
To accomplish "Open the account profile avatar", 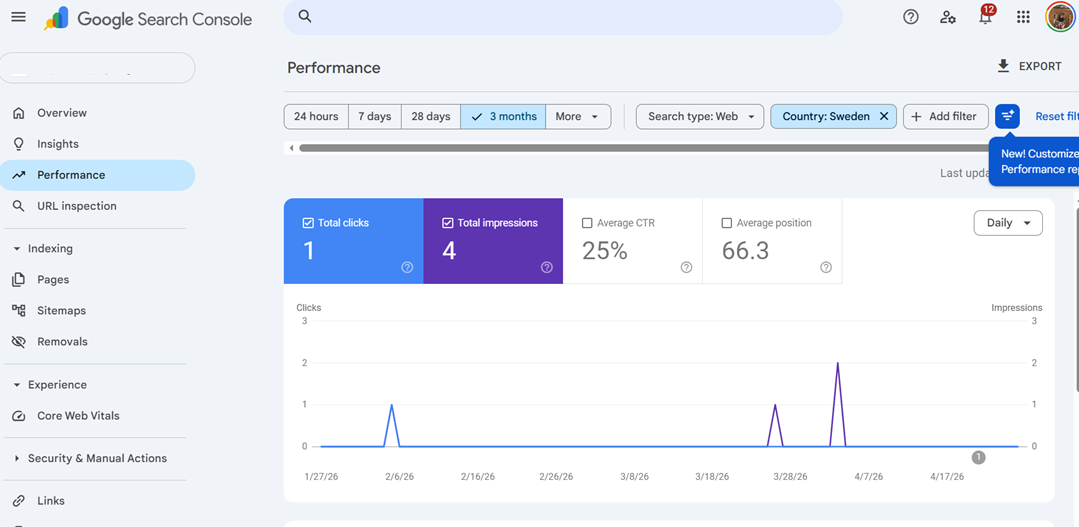I will coord(1061,17).
